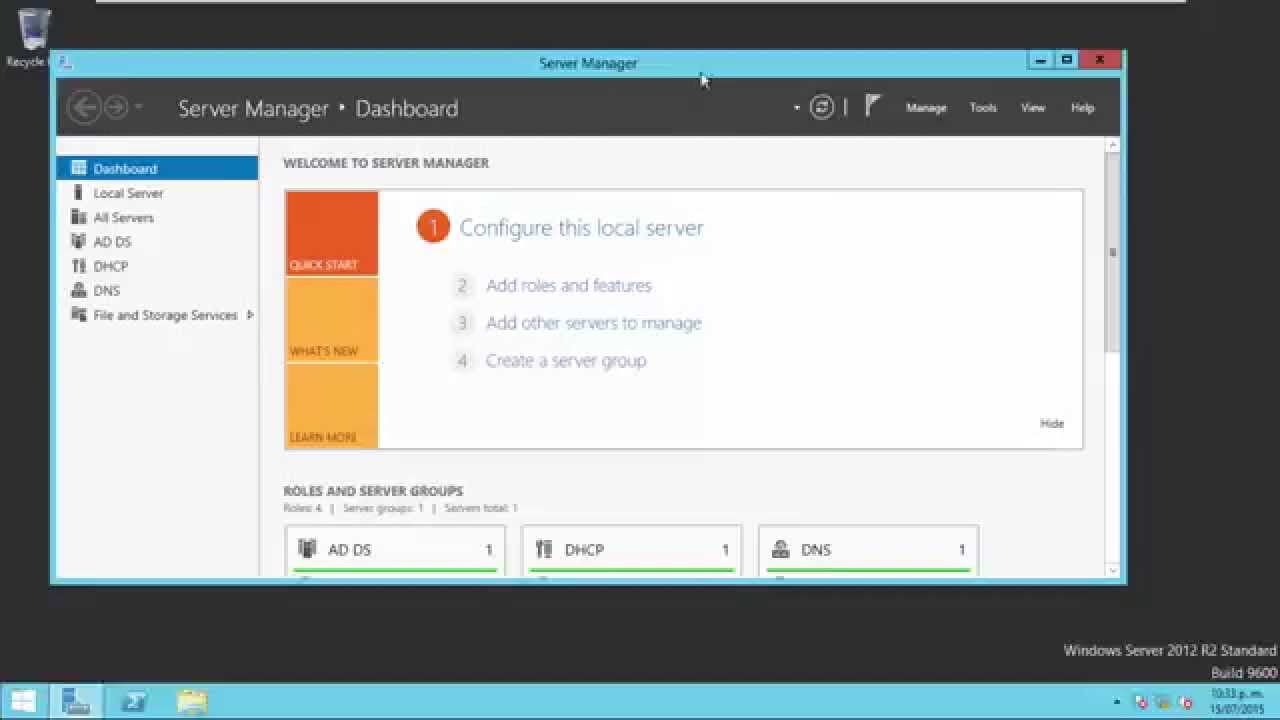This screenshot has width=1280, height=720.
Task: Select AD DS in the sidebar
Action: tap(157, 241)
